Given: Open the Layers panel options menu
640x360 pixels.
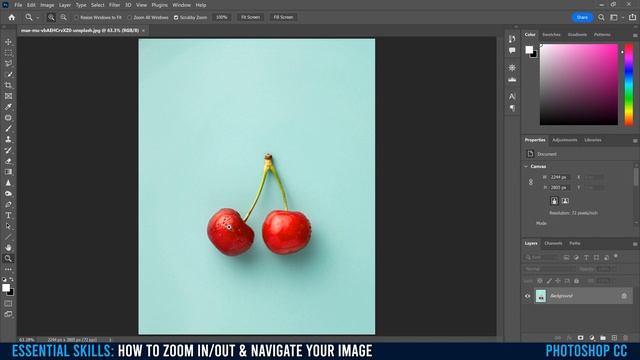Looking at the screenshot, I should coord(635,244).
